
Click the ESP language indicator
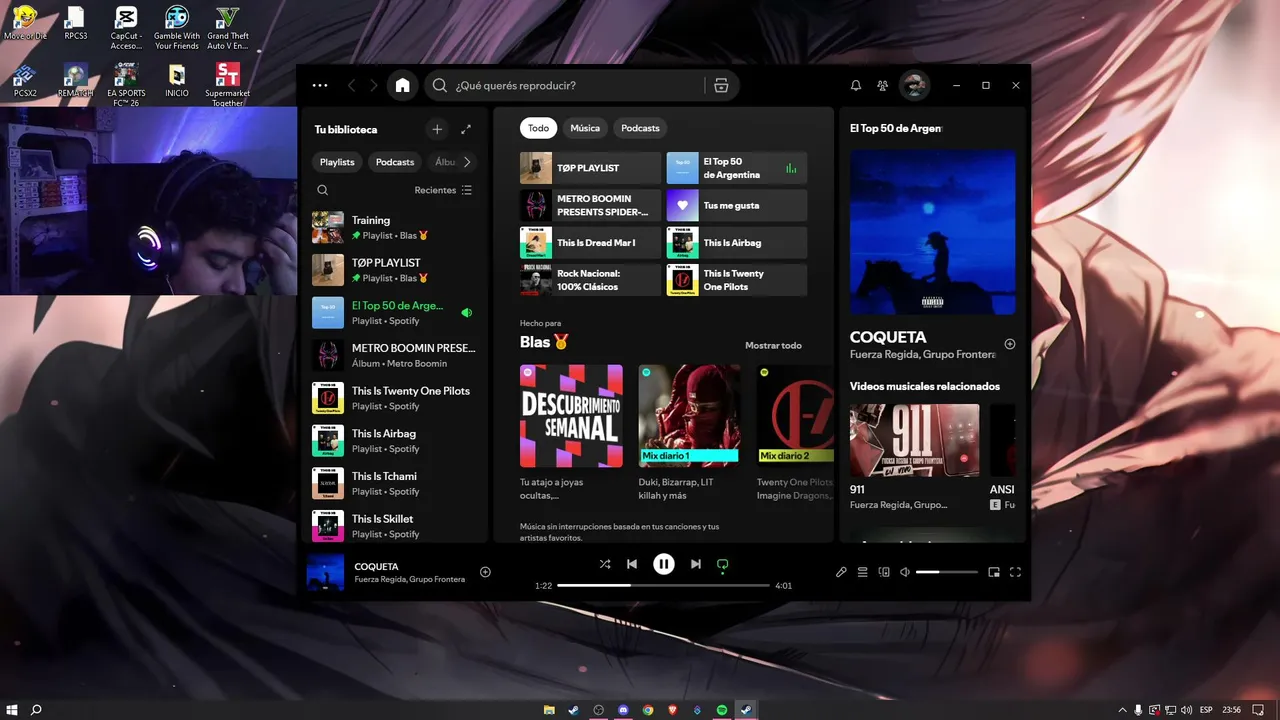coord(1206,710)
